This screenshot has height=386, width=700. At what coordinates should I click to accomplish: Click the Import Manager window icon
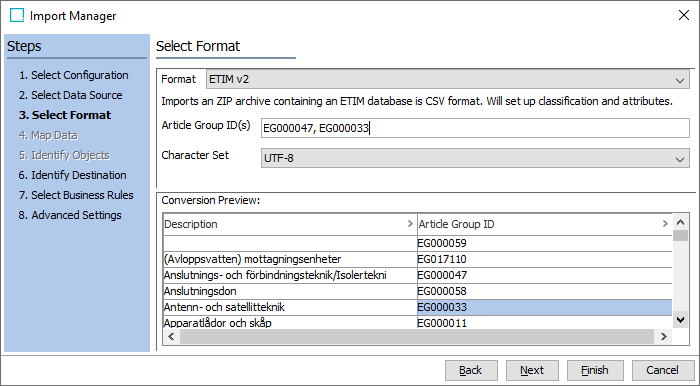(x=17, y=15)
